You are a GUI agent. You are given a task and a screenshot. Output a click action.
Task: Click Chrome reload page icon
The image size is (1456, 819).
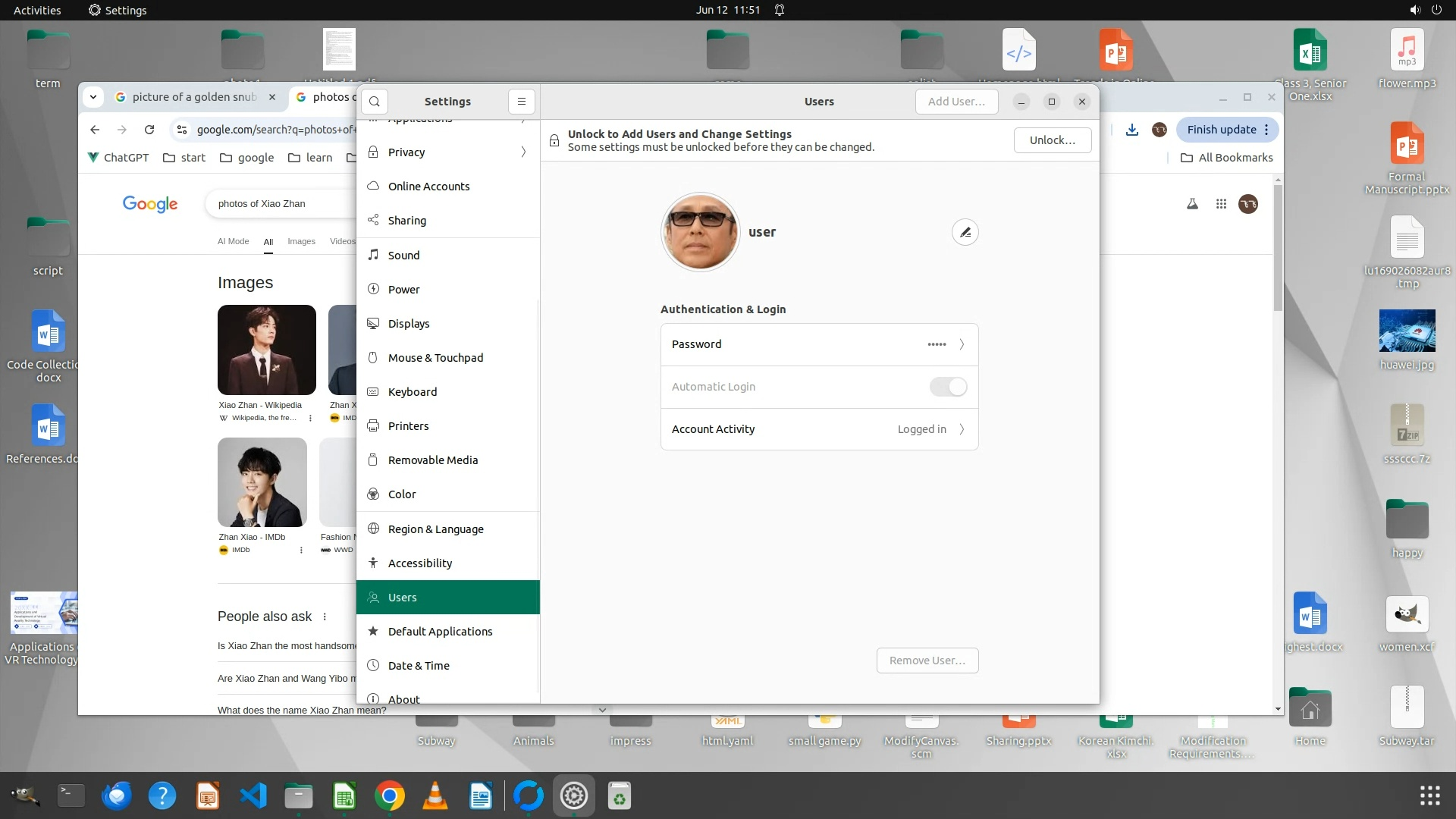point(149,130)
